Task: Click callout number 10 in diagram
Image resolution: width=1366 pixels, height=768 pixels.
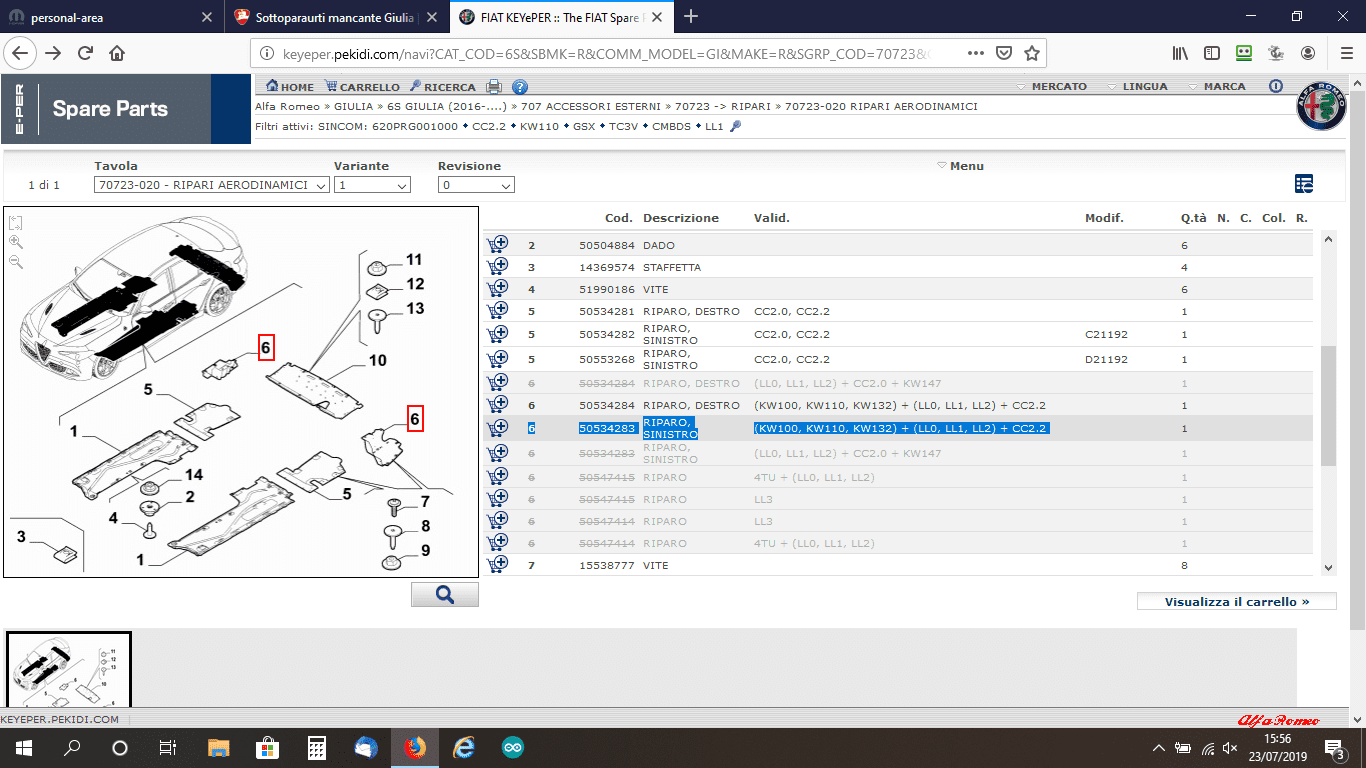Action: point(378,360)
